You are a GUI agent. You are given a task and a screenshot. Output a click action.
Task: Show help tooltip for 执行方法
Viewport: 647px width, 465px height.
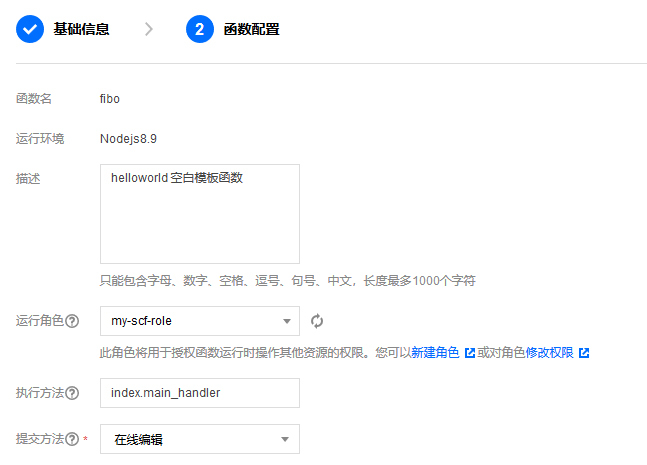[72, 393]
